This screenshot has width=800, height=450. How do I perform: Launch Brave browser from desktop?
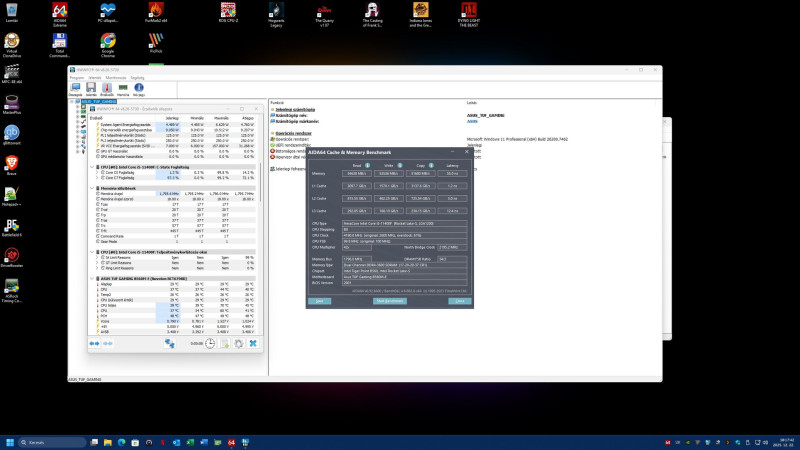coord(12,166)
